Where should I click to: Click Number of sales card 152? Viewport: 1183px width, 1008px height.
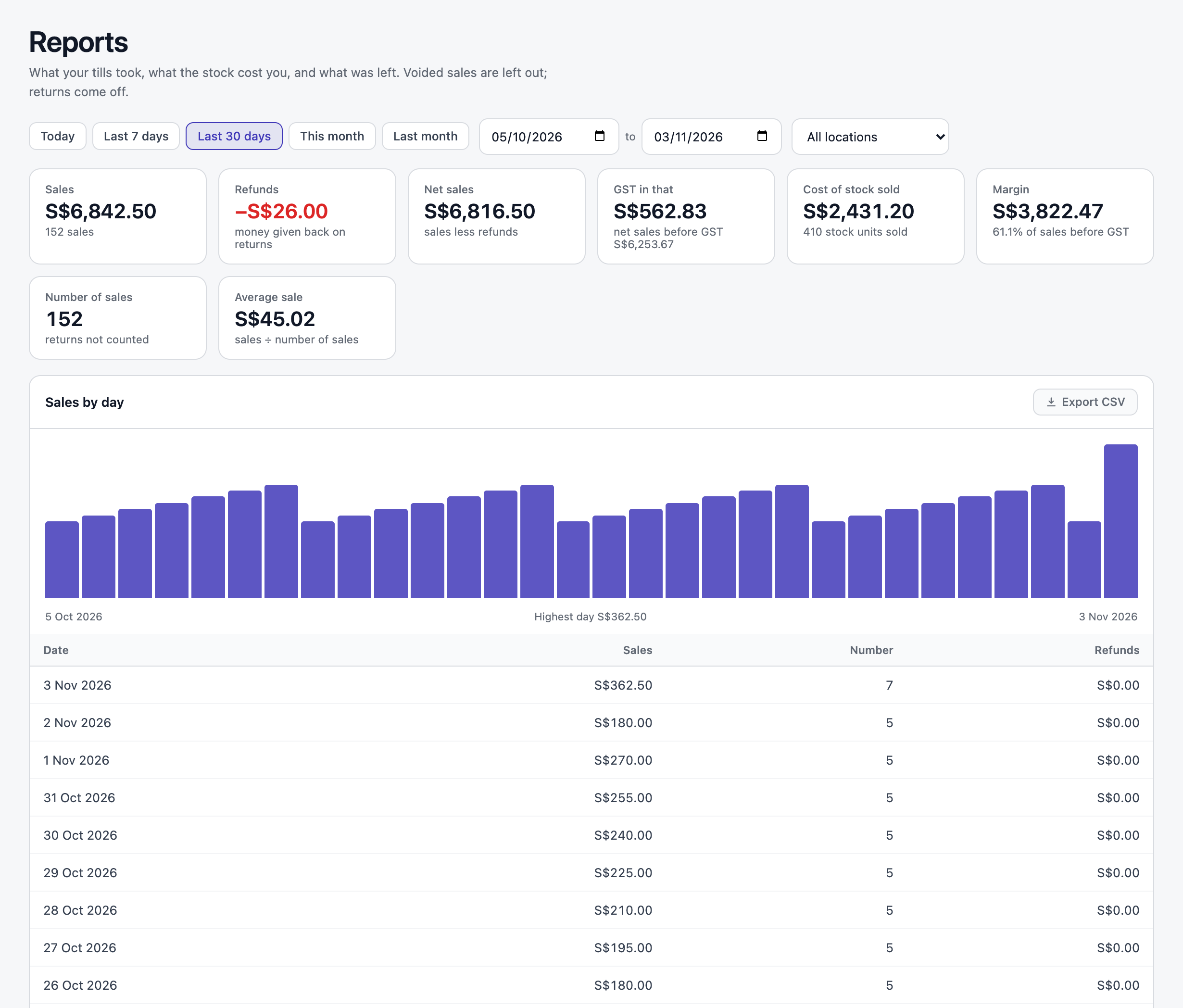[118, 318]
